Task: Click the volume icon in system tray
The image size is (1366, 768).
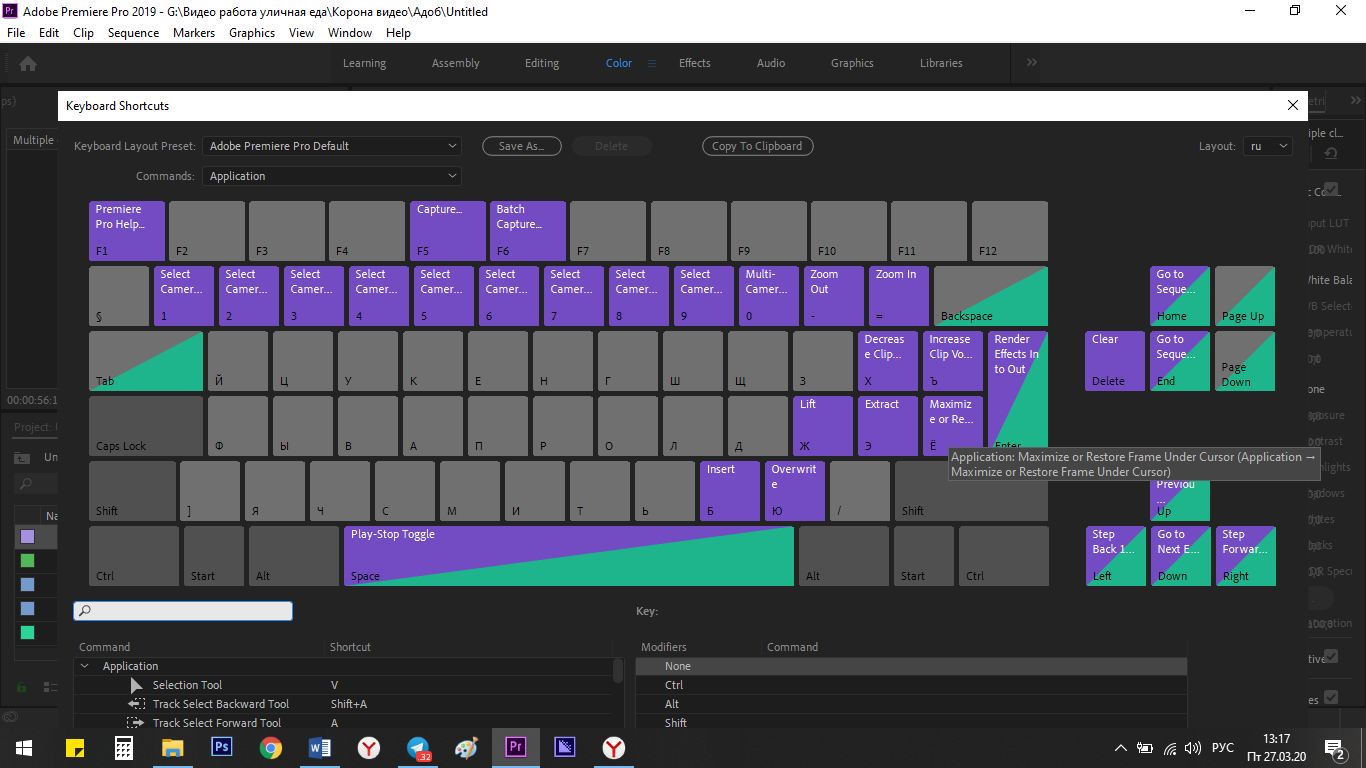Action: point(1192,748)
